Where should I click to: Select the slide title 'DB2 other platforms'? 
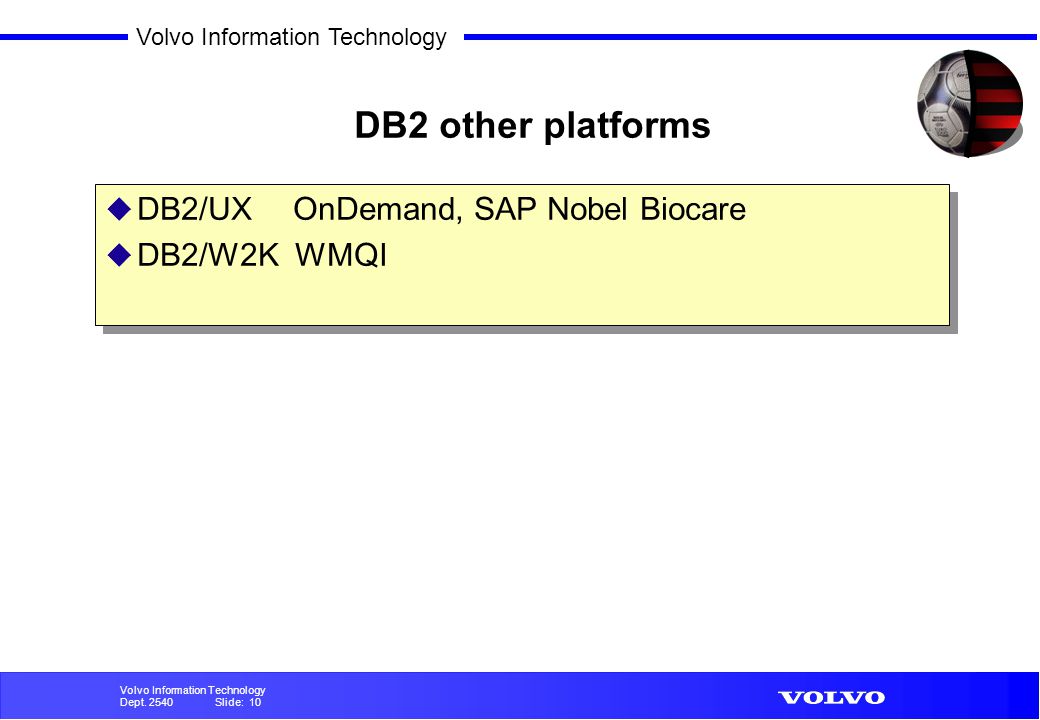tap(533, 125)
